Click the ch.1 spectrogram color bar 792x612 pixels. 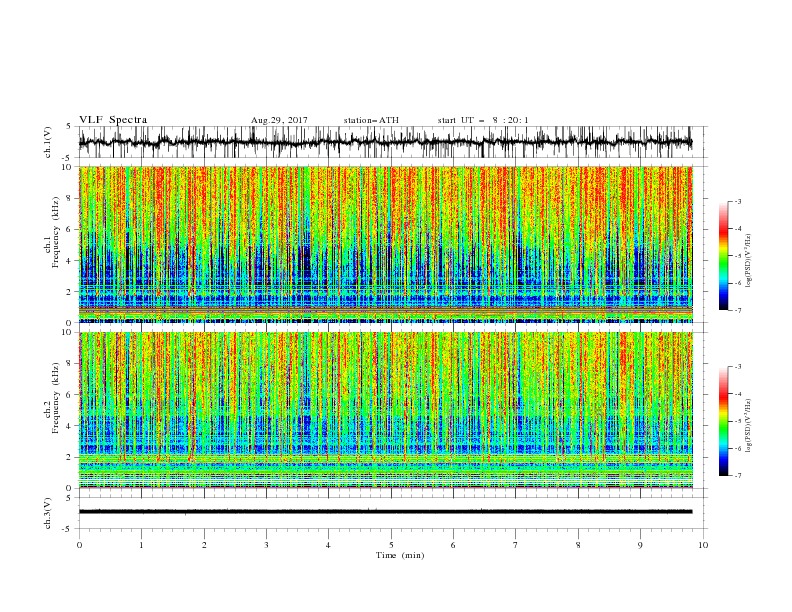point(723,256)
